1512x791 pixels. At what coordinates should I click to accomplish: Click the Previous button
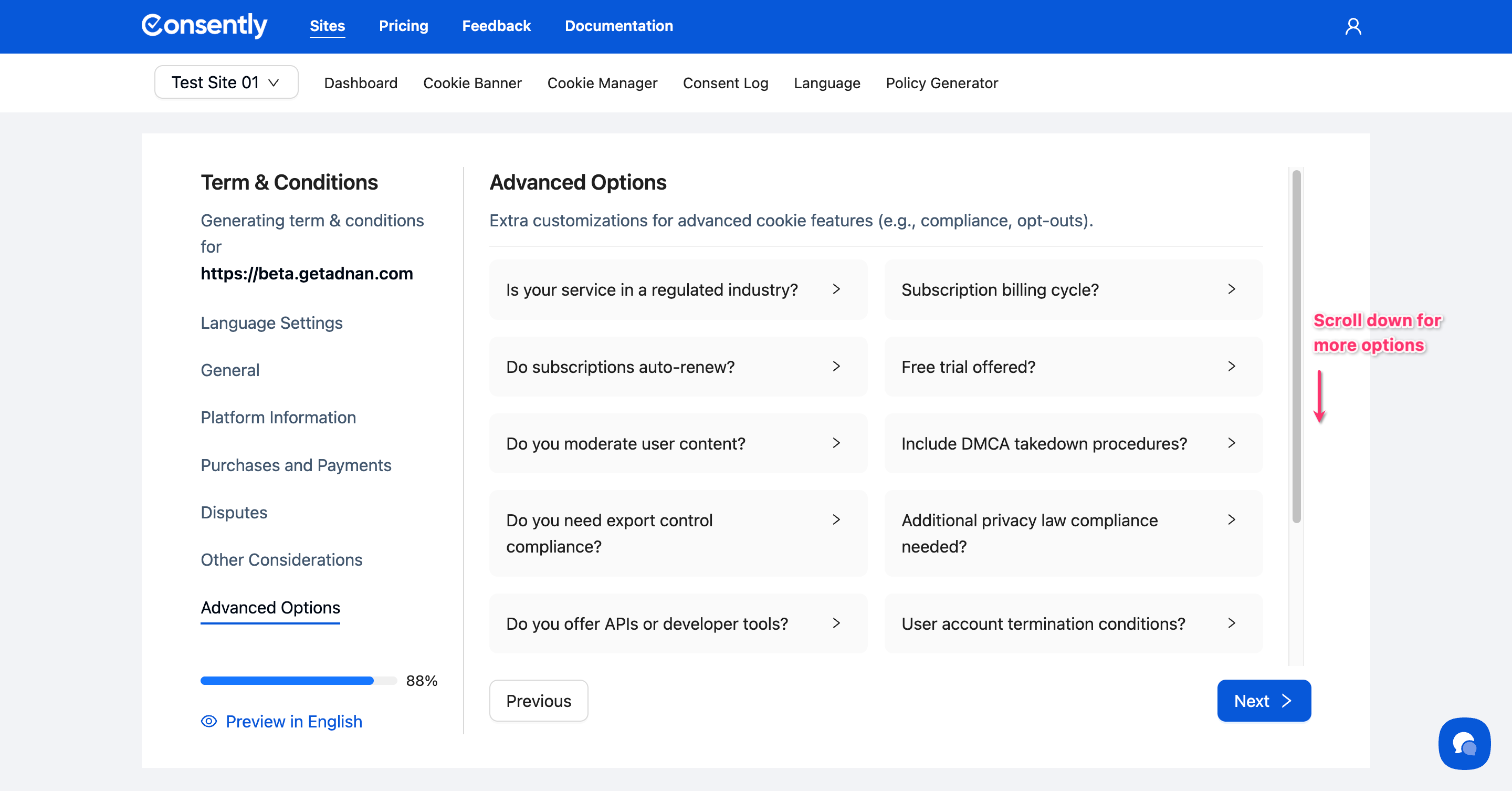tap(538, 701)
